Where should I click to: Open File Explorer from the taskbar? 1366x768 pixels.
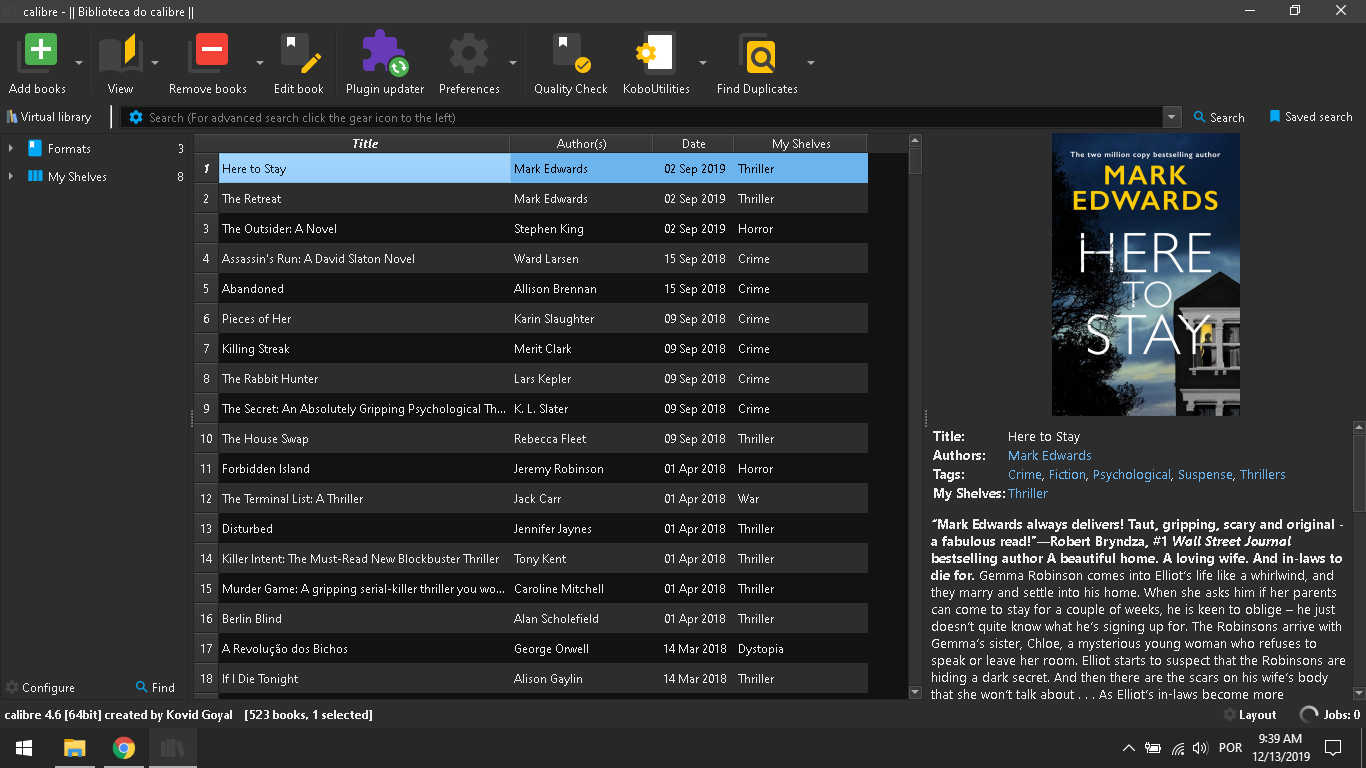coord(74,747)
